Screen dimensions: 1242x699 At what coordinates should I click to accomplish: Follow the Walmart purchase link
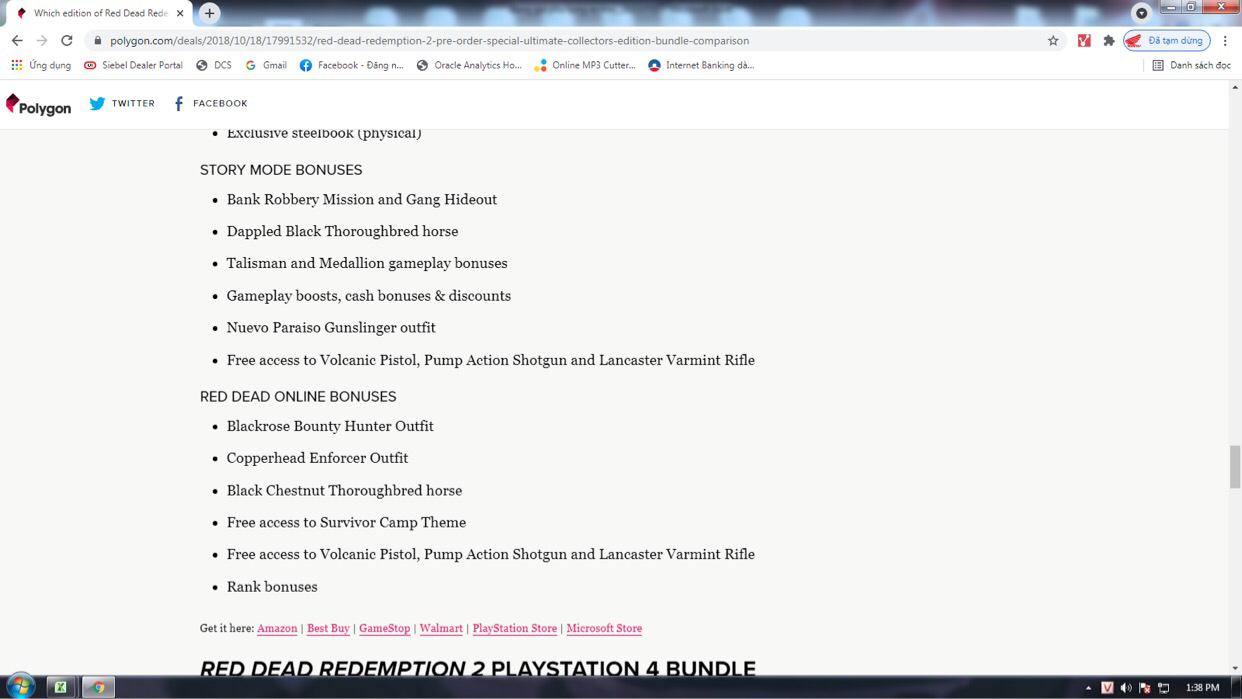point(441,628)
